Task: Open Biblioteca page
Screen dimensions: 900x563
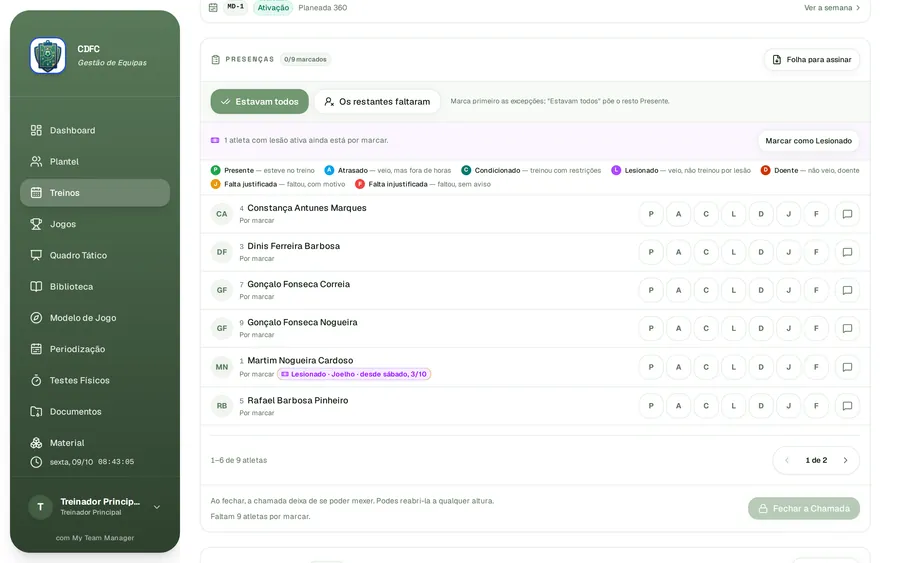Action: click(95, 286)
